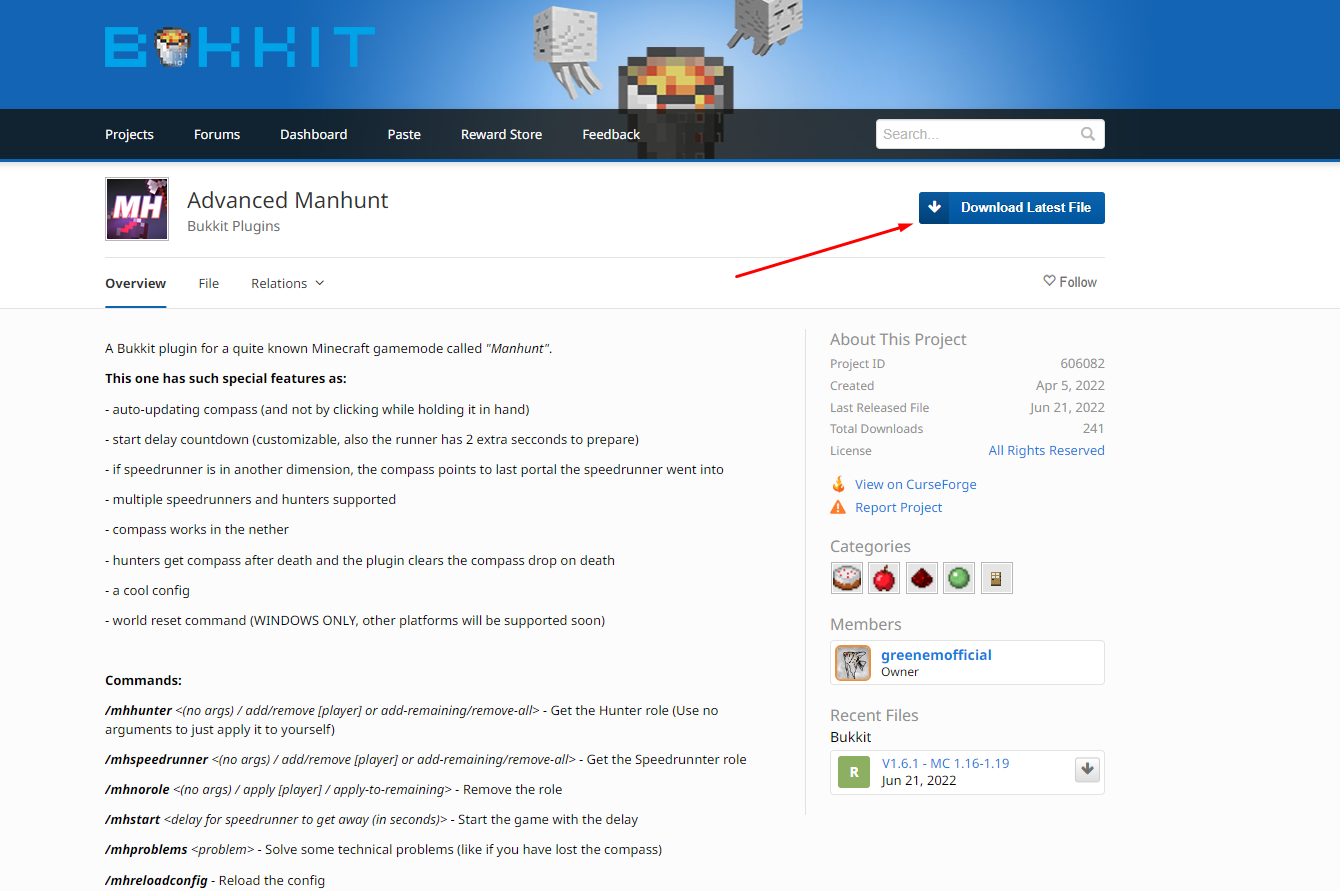Go to the Forums page
The width and height of the screenshot is (1340, 891).
pos(217,134)
